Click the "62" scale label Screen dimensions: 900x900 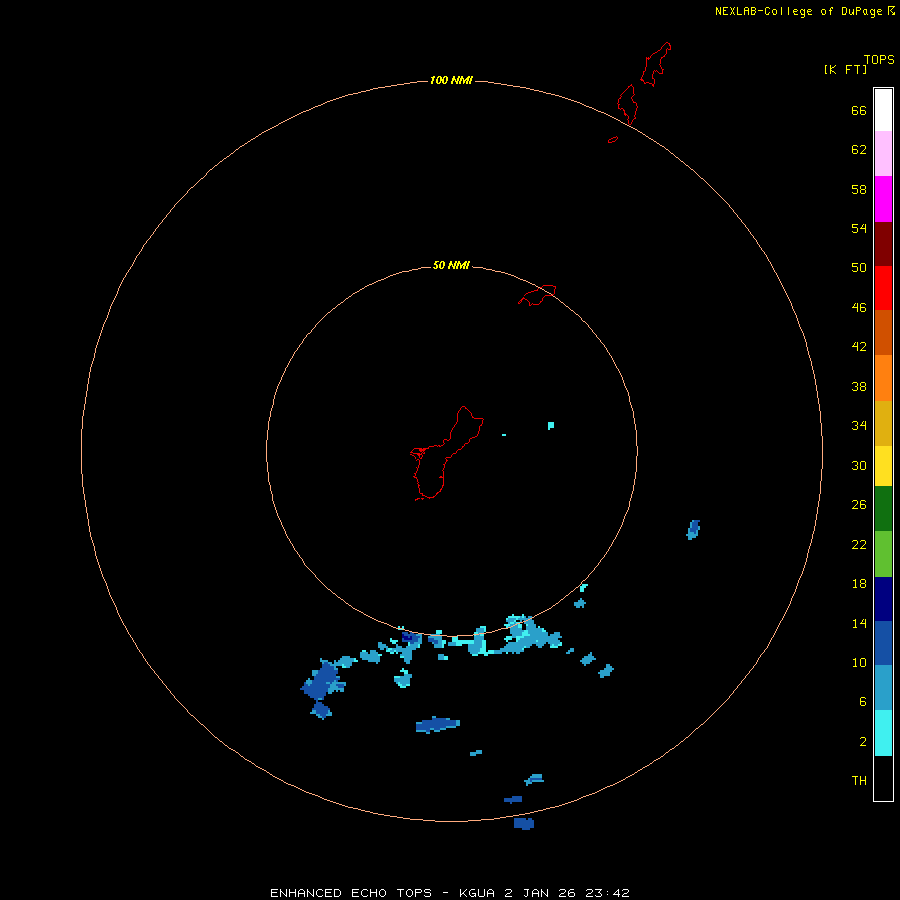tap(859, 149)
